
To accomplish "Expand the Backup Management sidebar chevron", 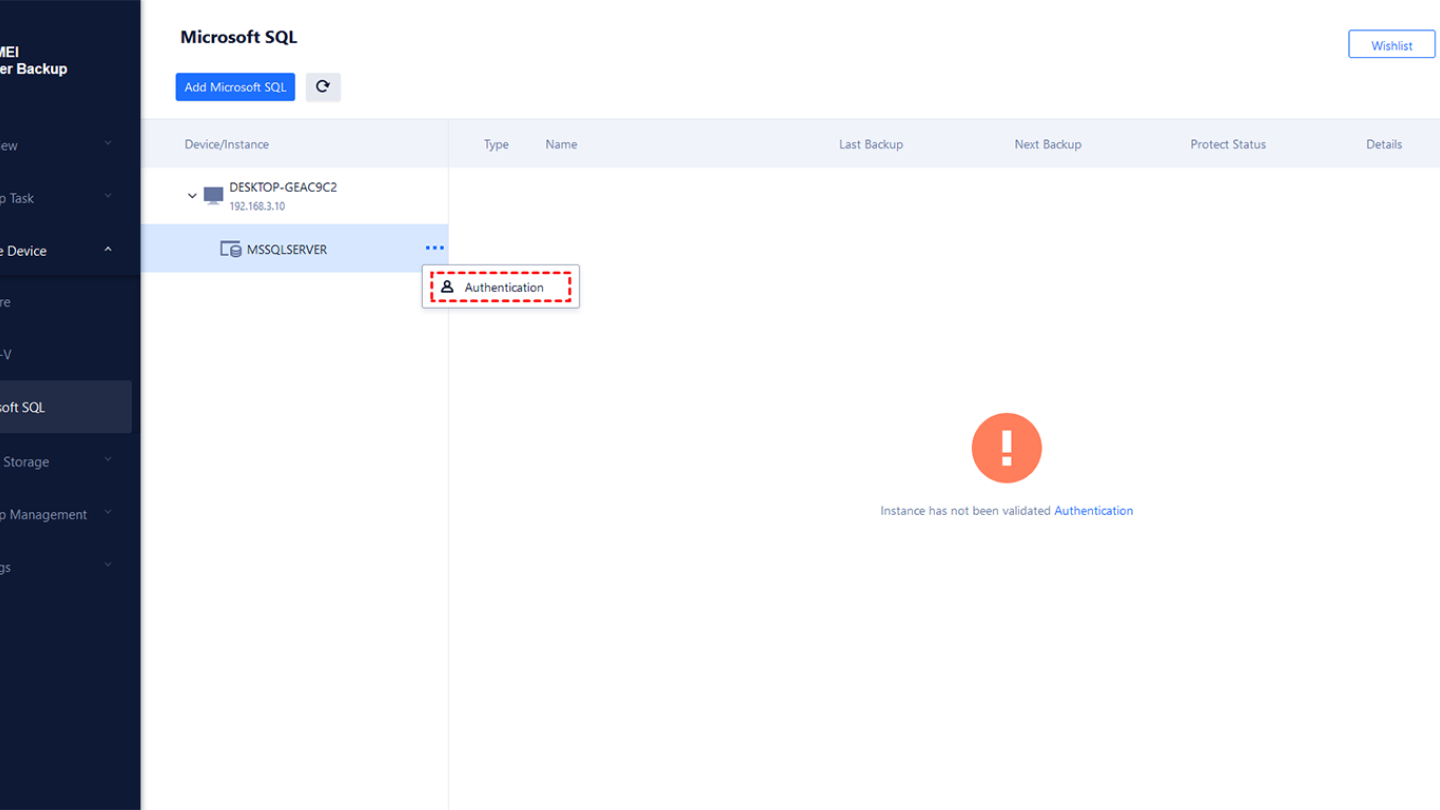I will coord(108,513).
